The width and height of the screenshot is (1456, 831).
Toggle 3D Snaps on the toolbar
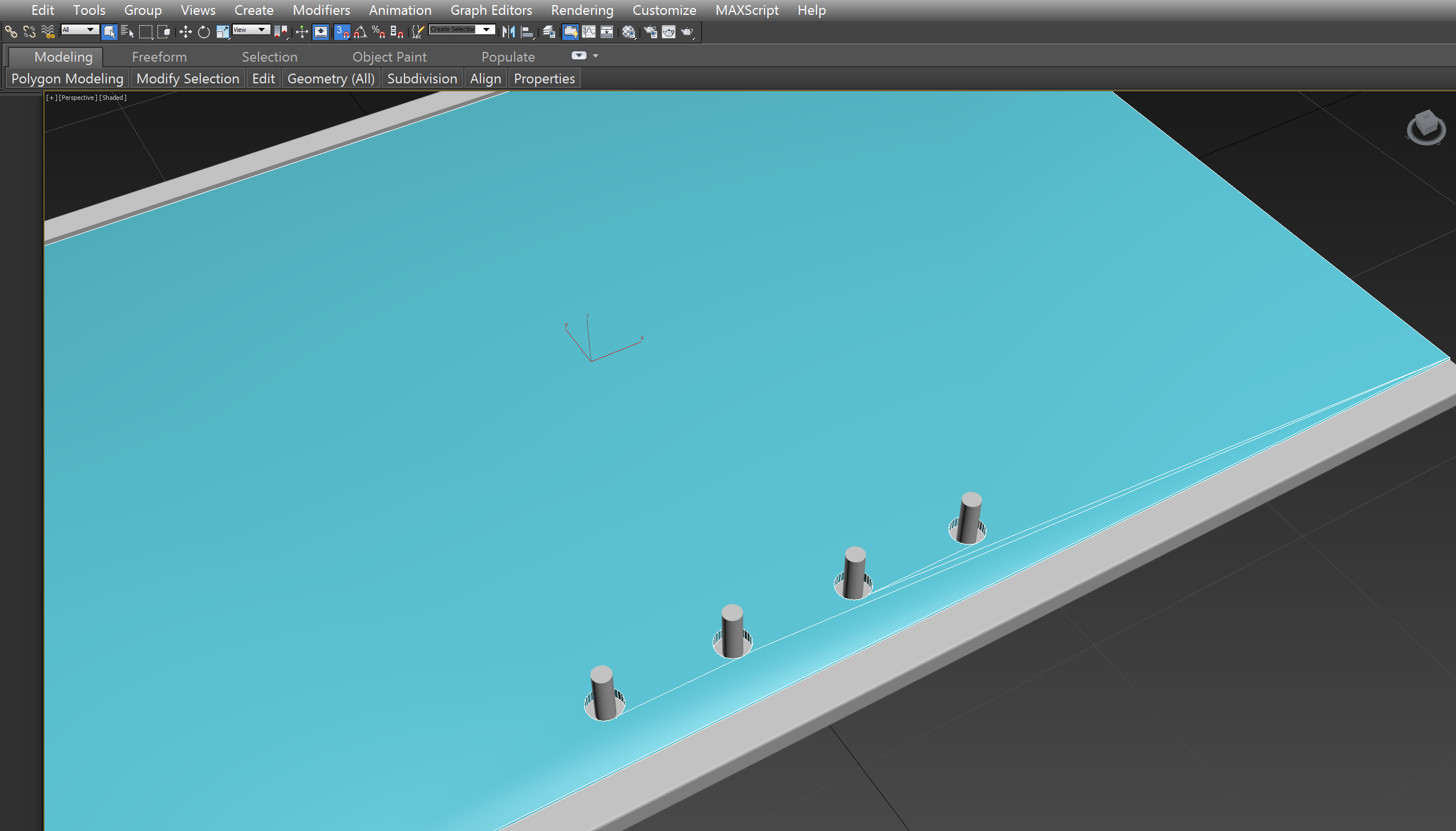click(341, 33)
